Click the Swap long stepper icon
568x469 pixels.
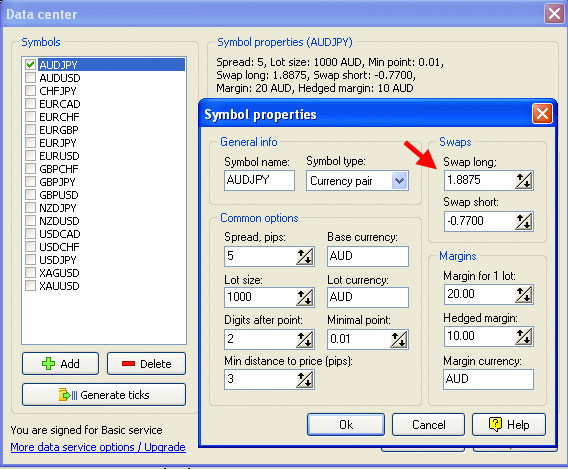524,180
